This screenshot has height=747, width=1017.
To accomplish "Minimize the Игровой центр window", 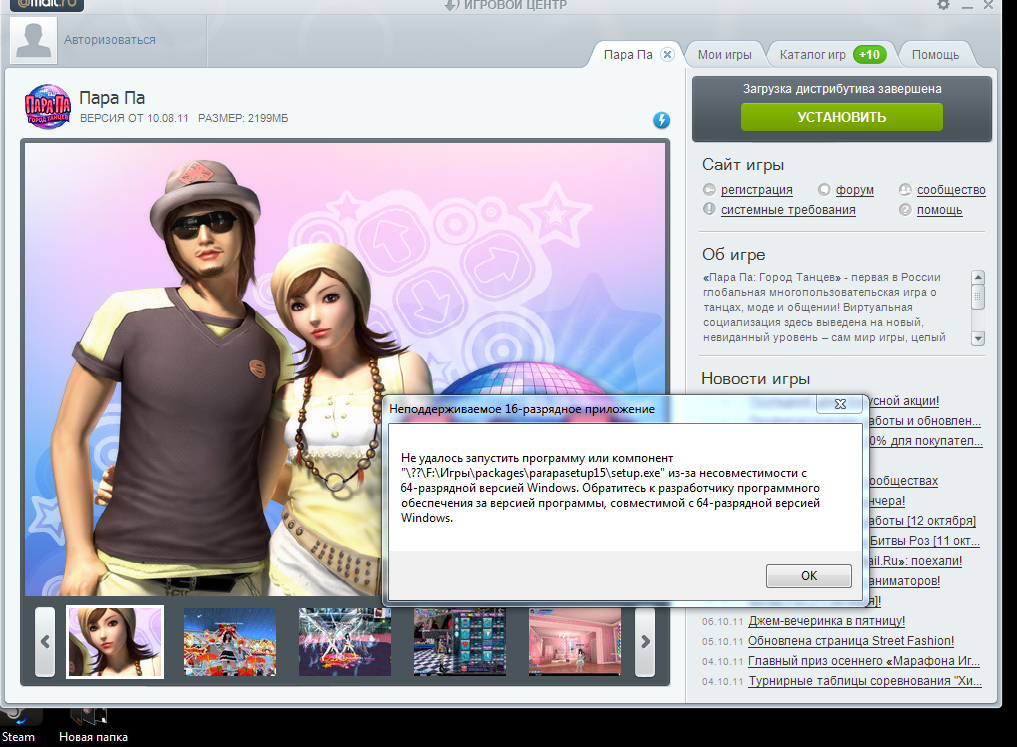I will point(967,5).
